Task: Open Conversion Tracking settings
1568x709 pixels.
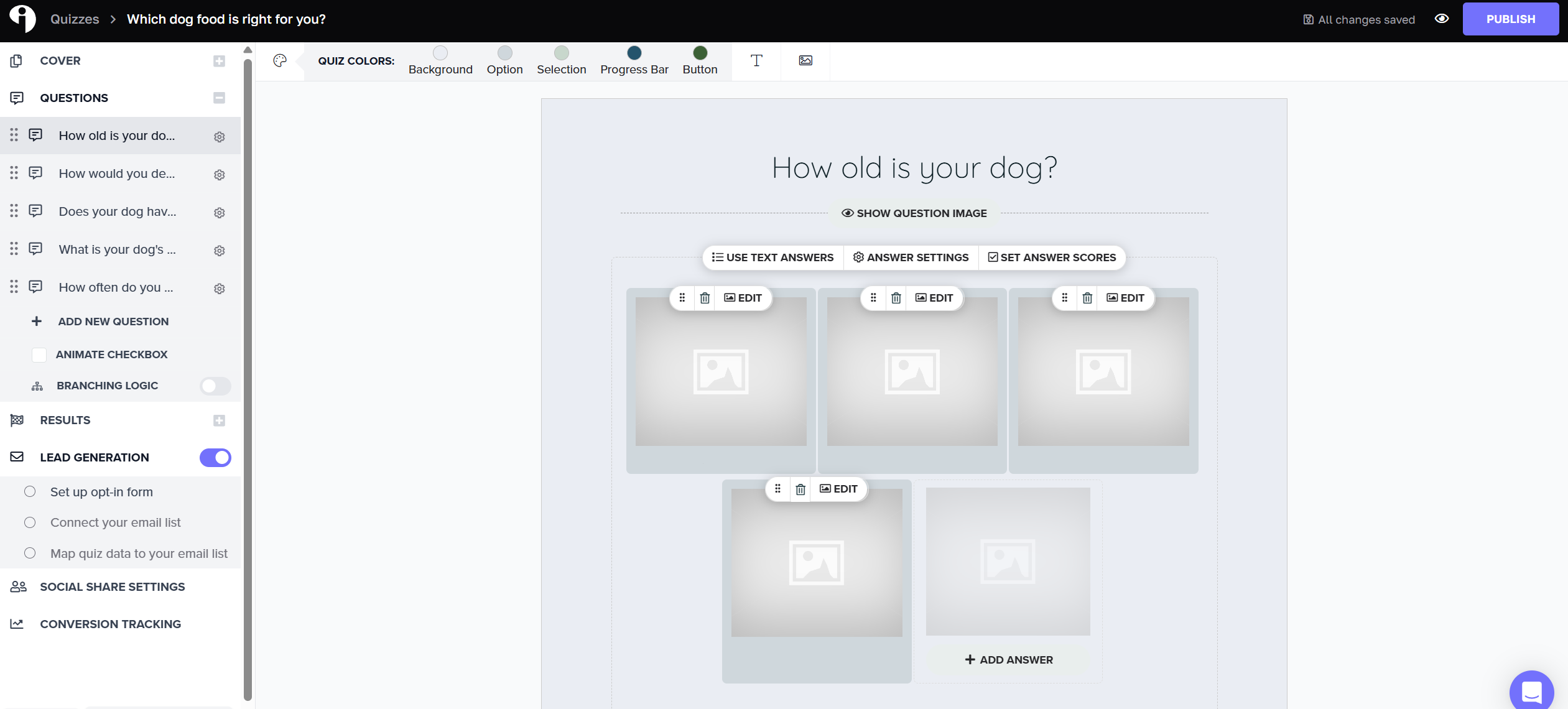Action: (x=110, y=624)
